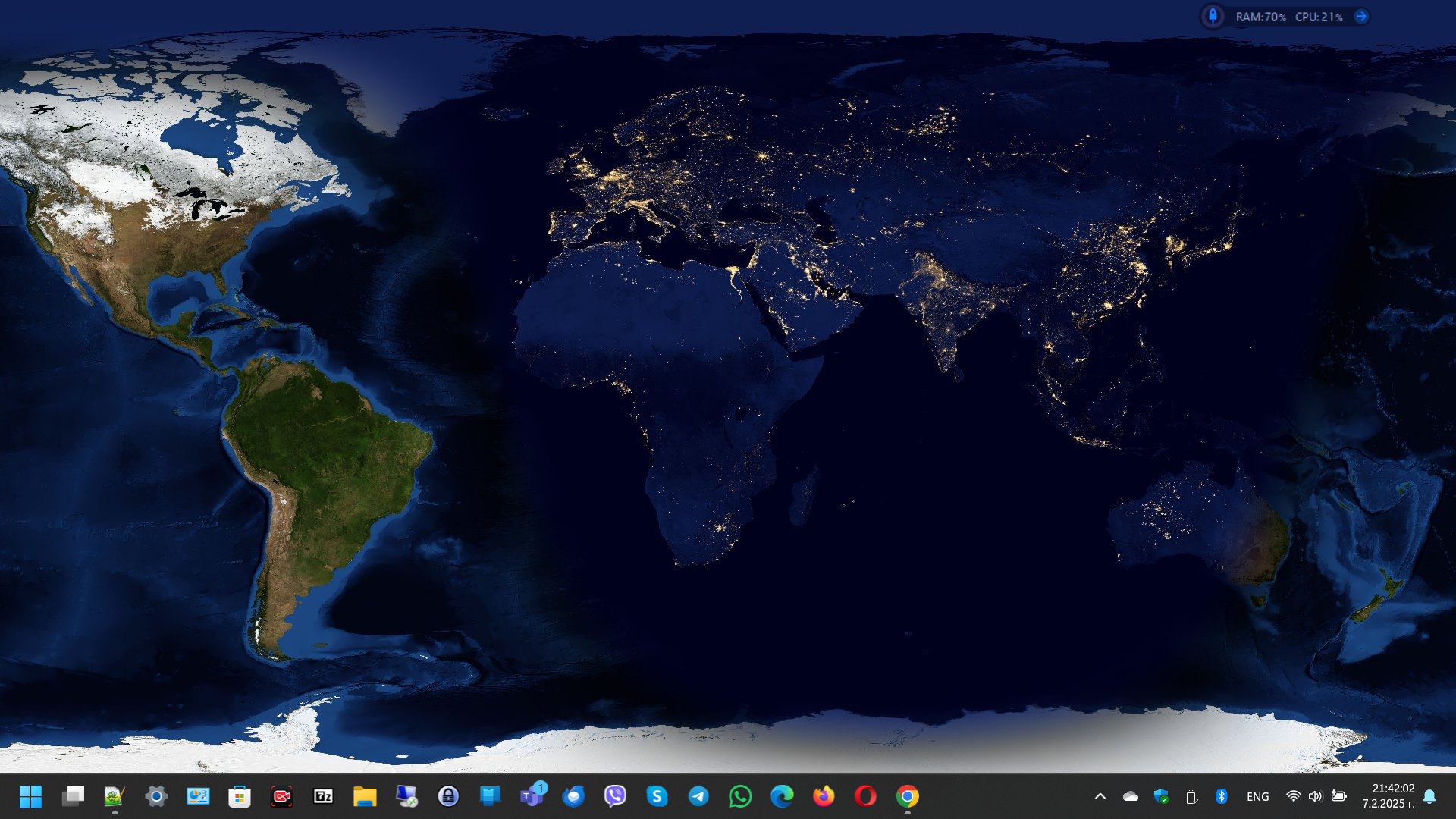Open Bluetooth tray icon
This screenshot has width=1456, height=819.
point(1222,796)
